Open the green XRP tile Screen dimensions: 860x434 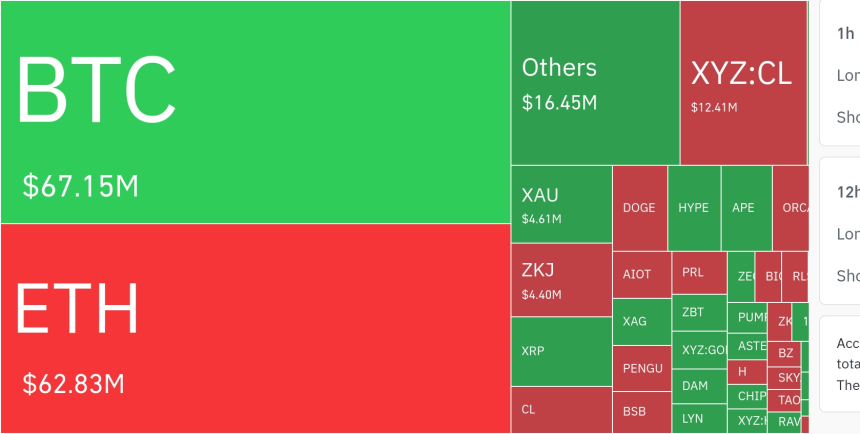coord(561,351)
